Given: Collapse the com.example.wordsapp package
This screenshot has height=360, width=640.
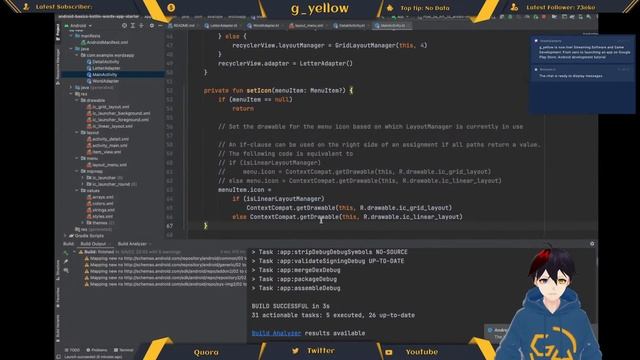Looking at the screenshot, I should pyautogui.click(x=77, y=55).
